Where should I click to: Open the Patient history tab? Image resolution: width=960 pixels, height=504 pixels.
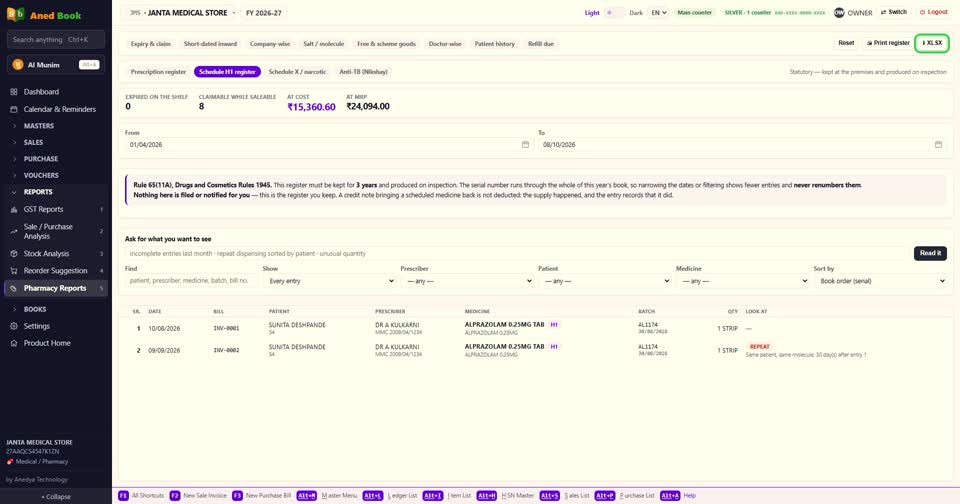click(495, 44)
